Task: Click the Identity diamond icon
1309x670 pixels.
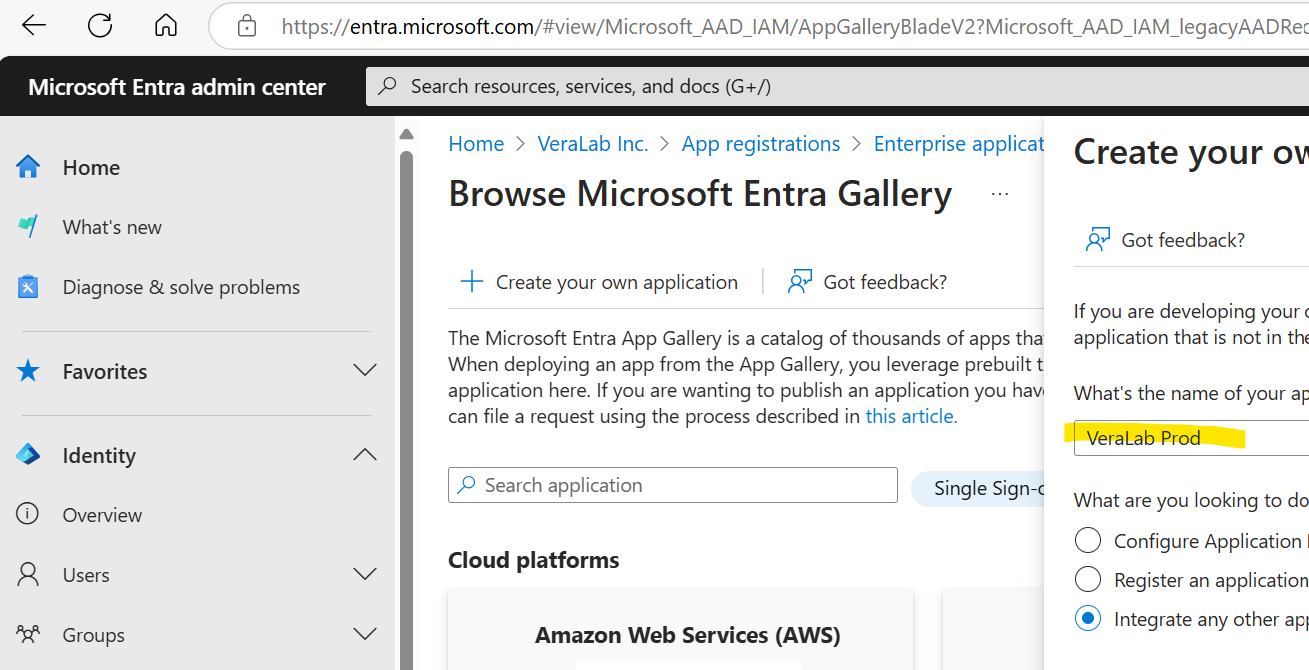Action: pos(28,455)
